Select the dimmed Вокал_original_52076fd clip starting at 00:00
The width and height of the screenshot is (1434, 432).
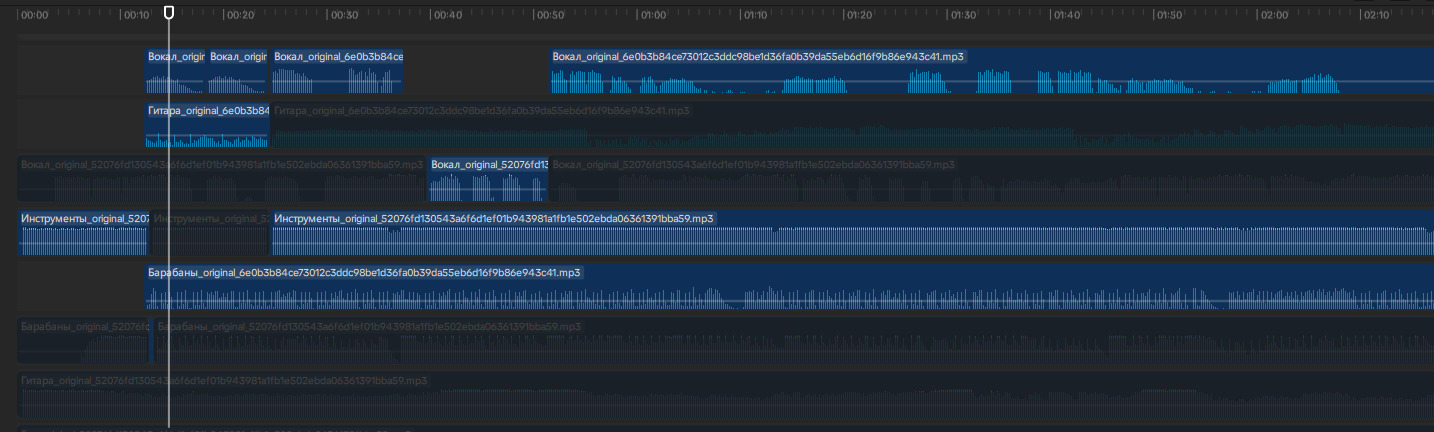coord(222,178)
